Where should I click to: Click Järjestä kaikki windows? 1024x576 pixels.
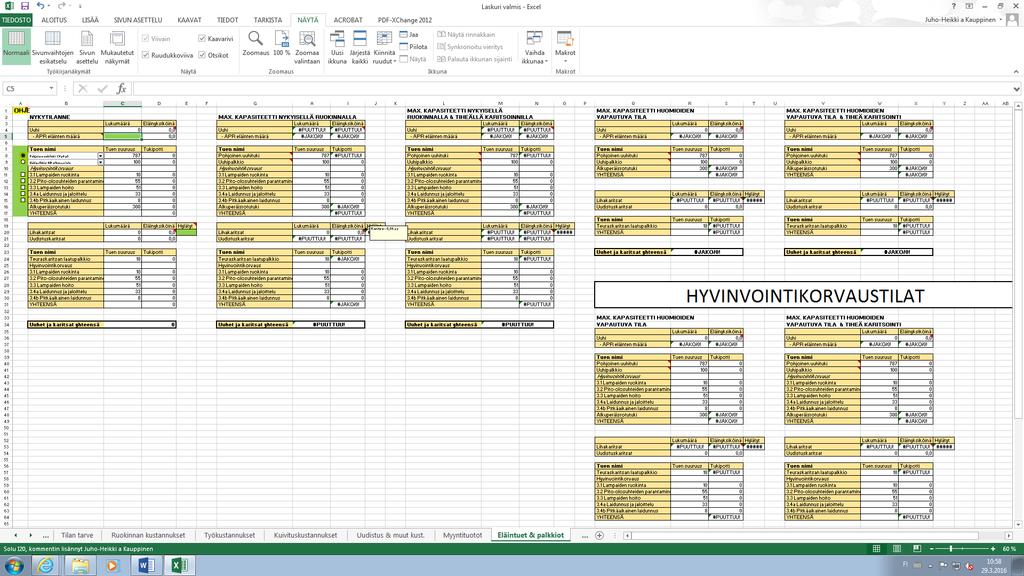pos(360,47)
